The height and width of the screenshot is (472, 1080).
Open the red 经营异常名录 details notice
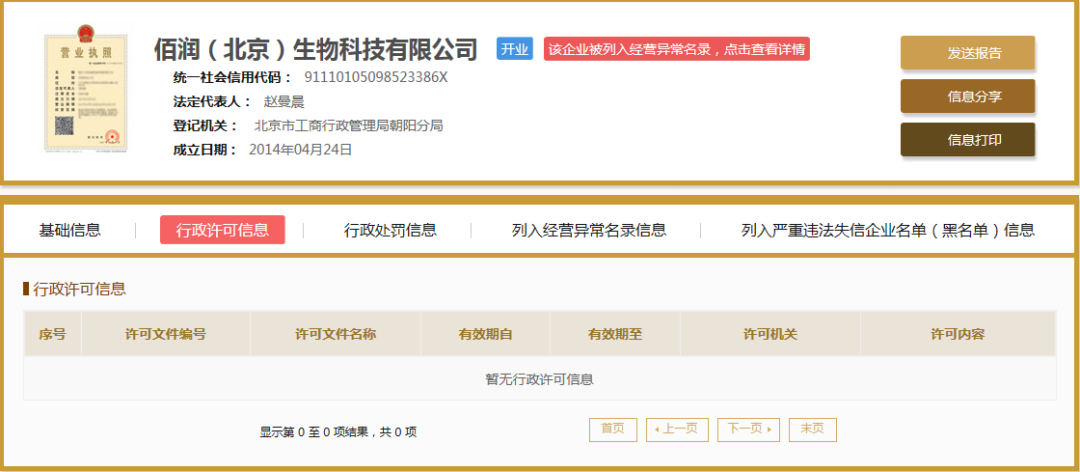pyautogui.click(x=677, y=49)
